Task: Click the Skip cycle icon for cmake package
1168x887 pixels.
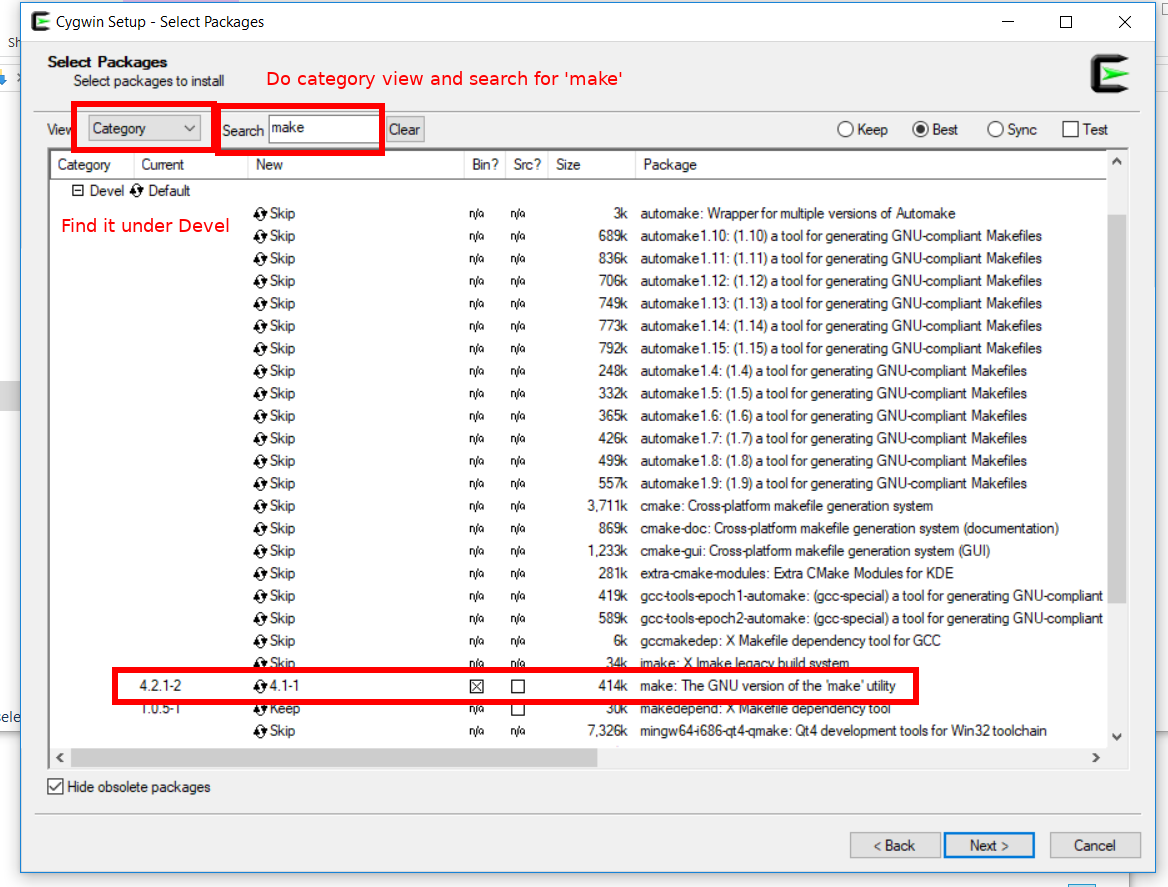Action: 261,506
